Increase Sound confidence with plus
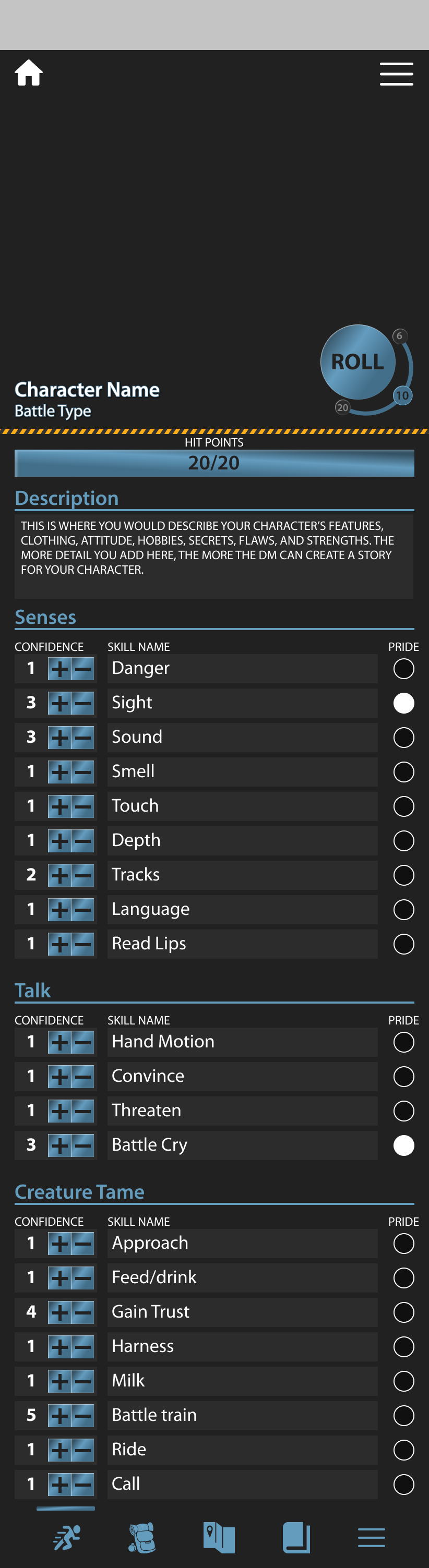The height and width of the screenshot is (1568, 429). [x=59, y=738]
